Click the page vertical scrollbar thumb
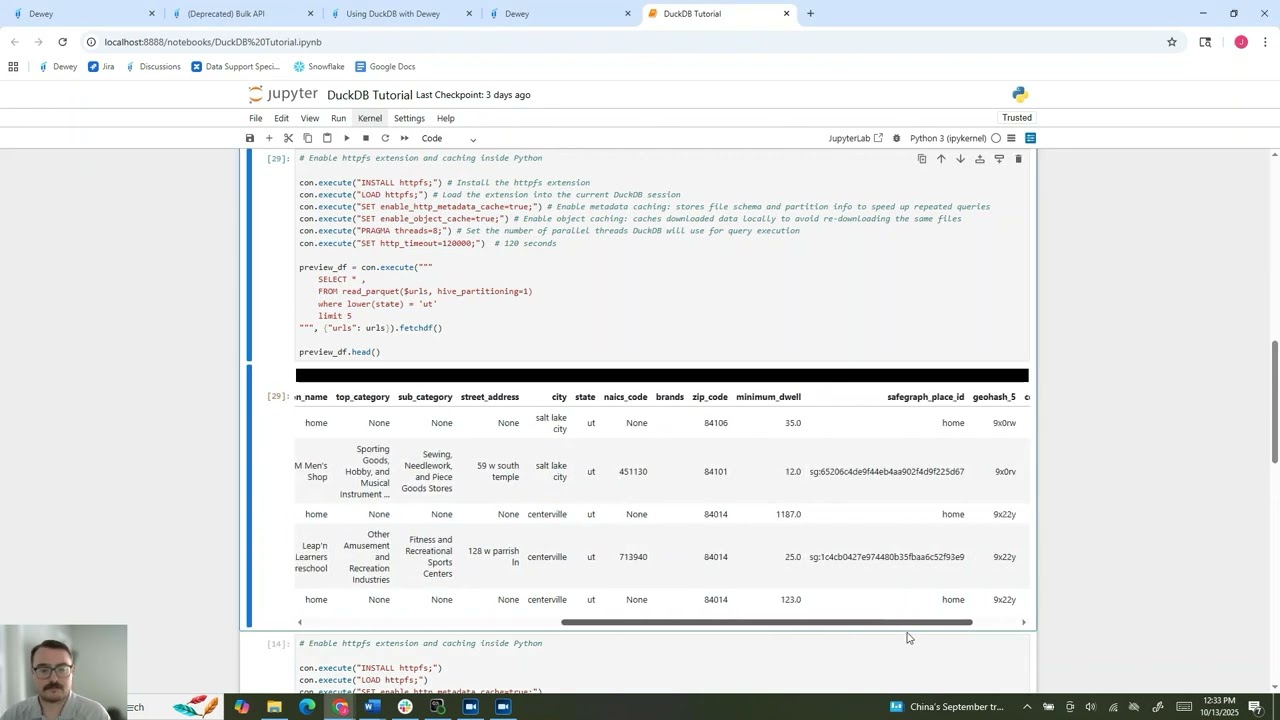Viewport: 1280px width, 720px height. [x=1274, y=401]
